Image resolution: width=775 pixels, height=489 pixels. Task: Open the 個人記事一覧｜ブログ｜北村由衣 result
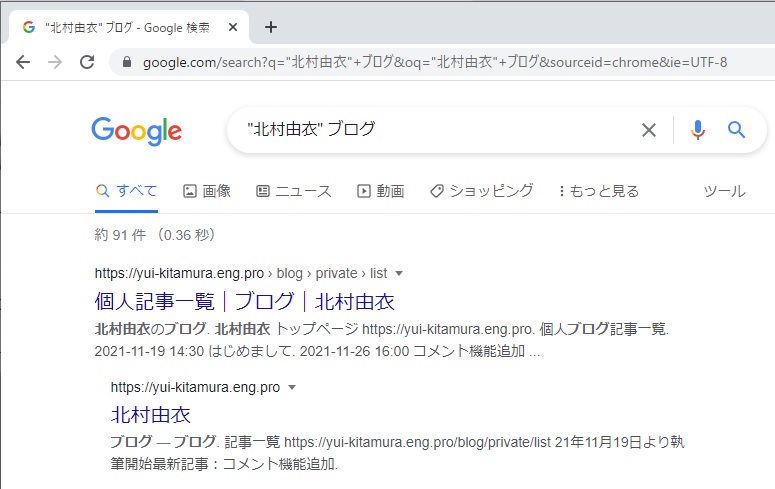(245, 302)
